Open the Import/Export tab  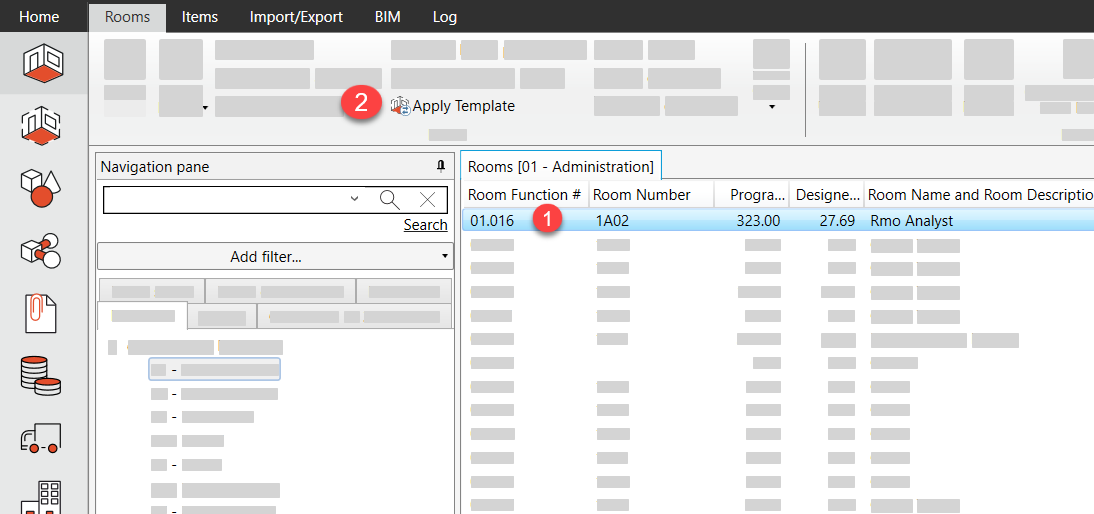(x=296, y=17)
